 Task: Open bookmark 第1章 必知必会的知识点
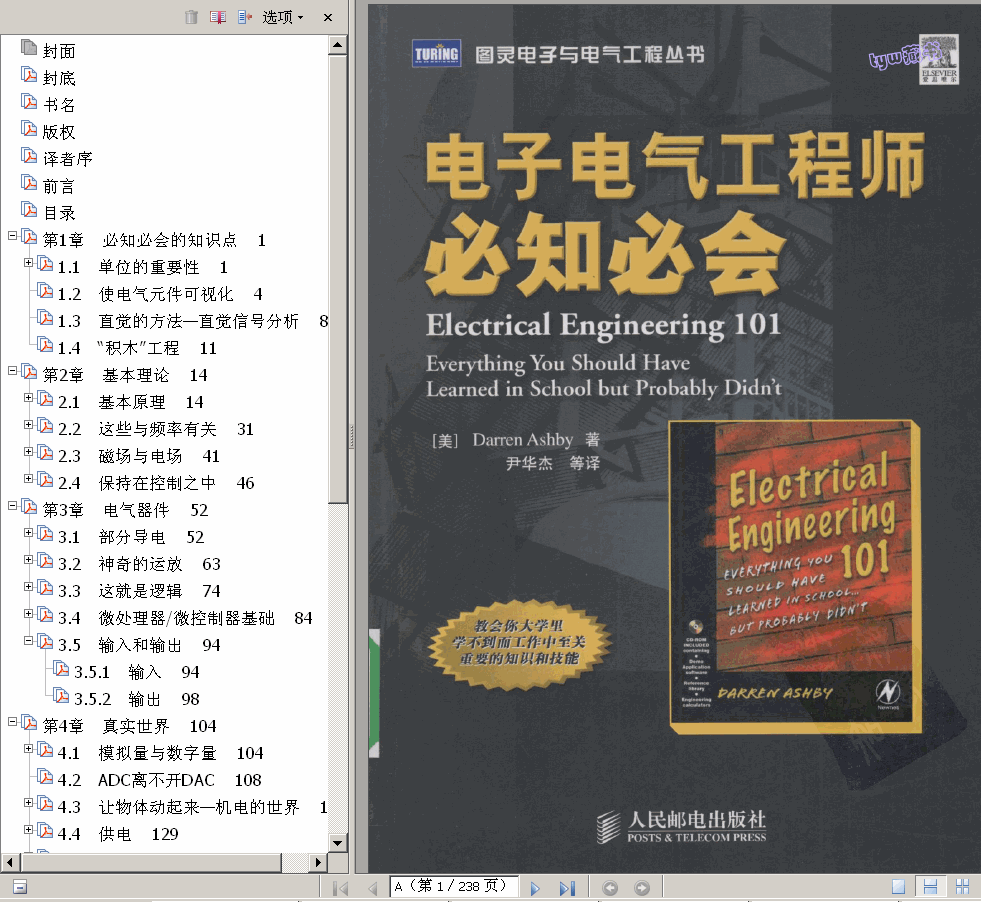pyautogui.click(x=155, y=240)
